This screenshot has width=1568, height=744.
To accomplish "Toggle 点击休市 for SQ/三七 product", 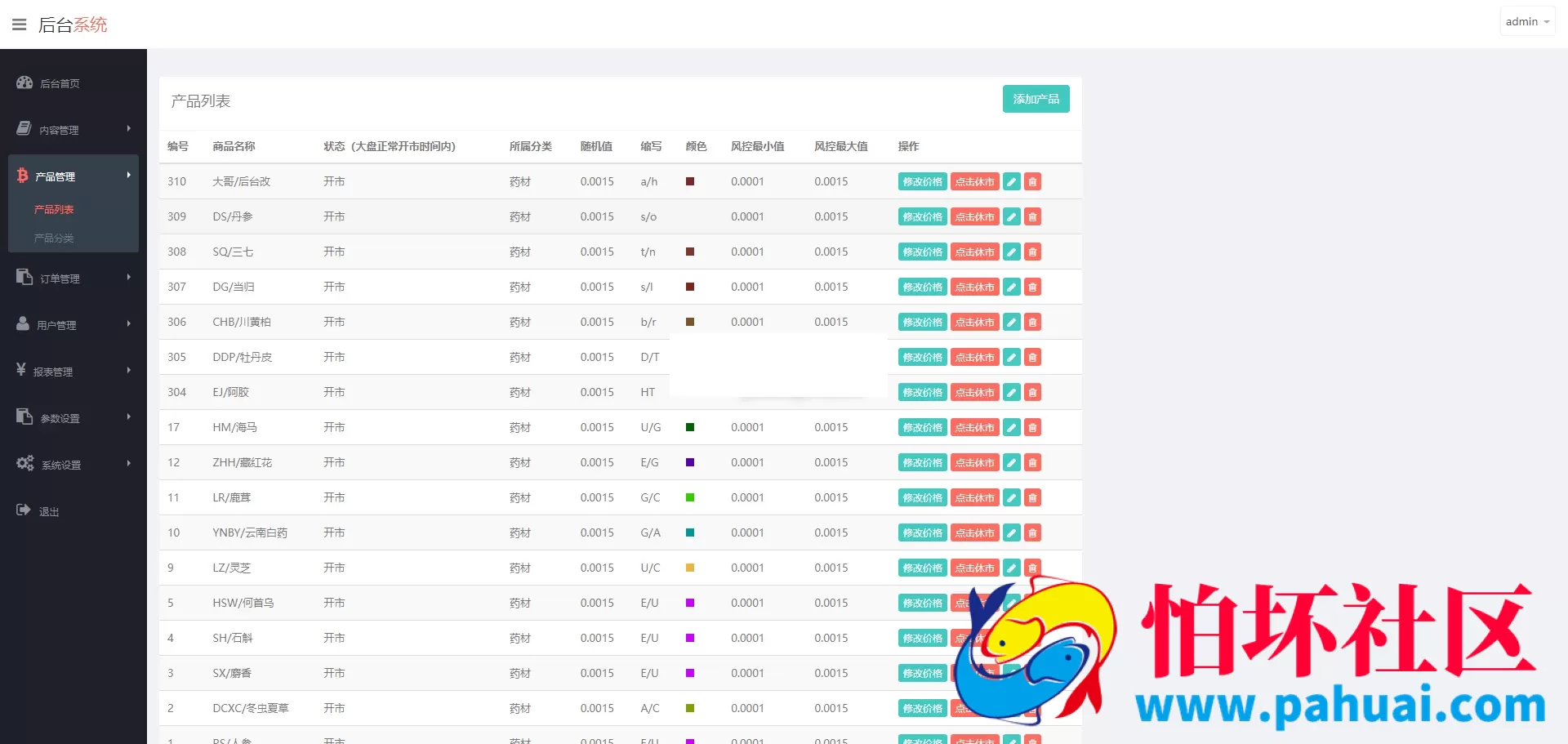I will (x=974, y=252).
